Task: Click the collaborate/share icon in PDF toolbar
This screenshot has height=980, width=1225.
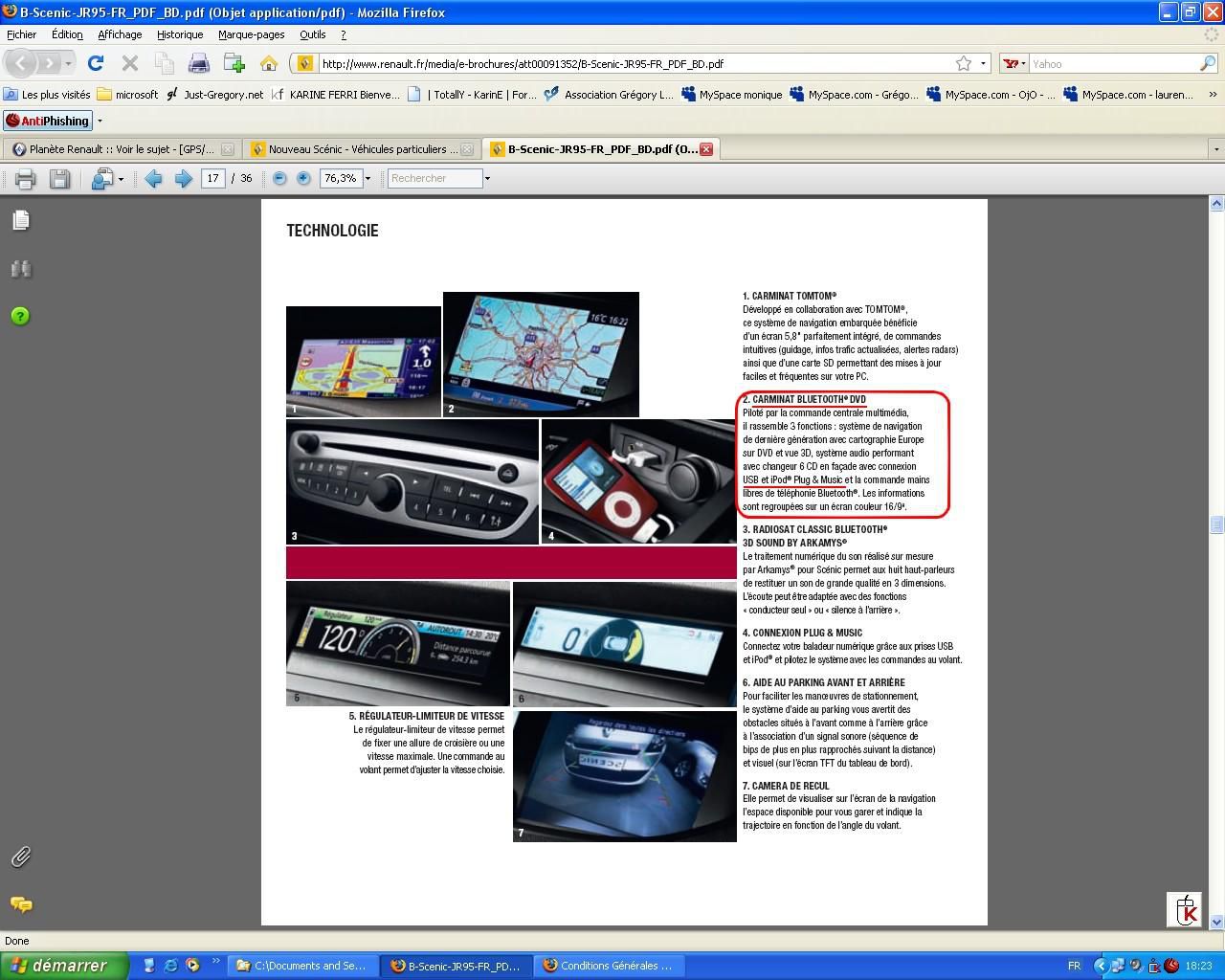Action: [x=101, y=178]
